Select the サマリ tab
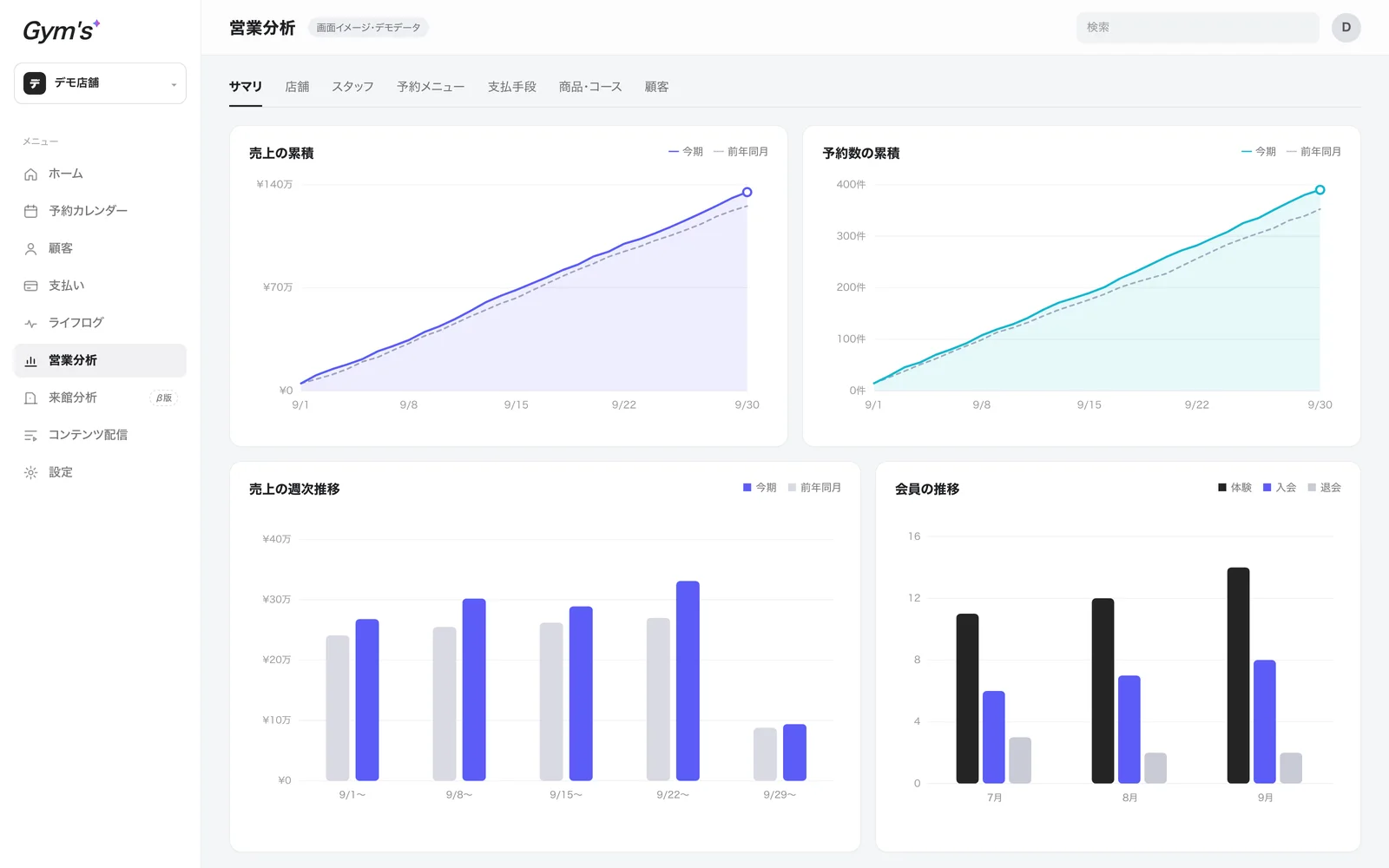Image resolution: width=1389 pixels, height=868 pixels. pyautogui.click(x=246, y=87)
